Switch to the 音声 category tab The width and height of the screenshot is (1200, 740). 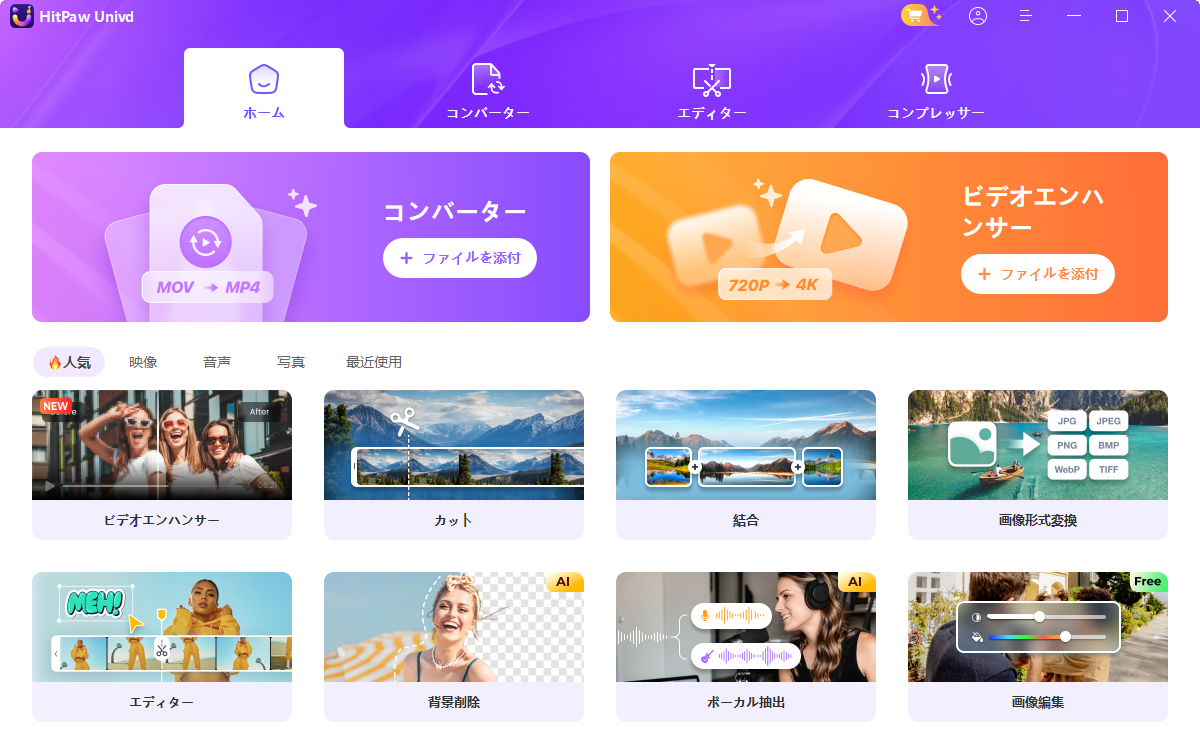(x=217, y=362)
